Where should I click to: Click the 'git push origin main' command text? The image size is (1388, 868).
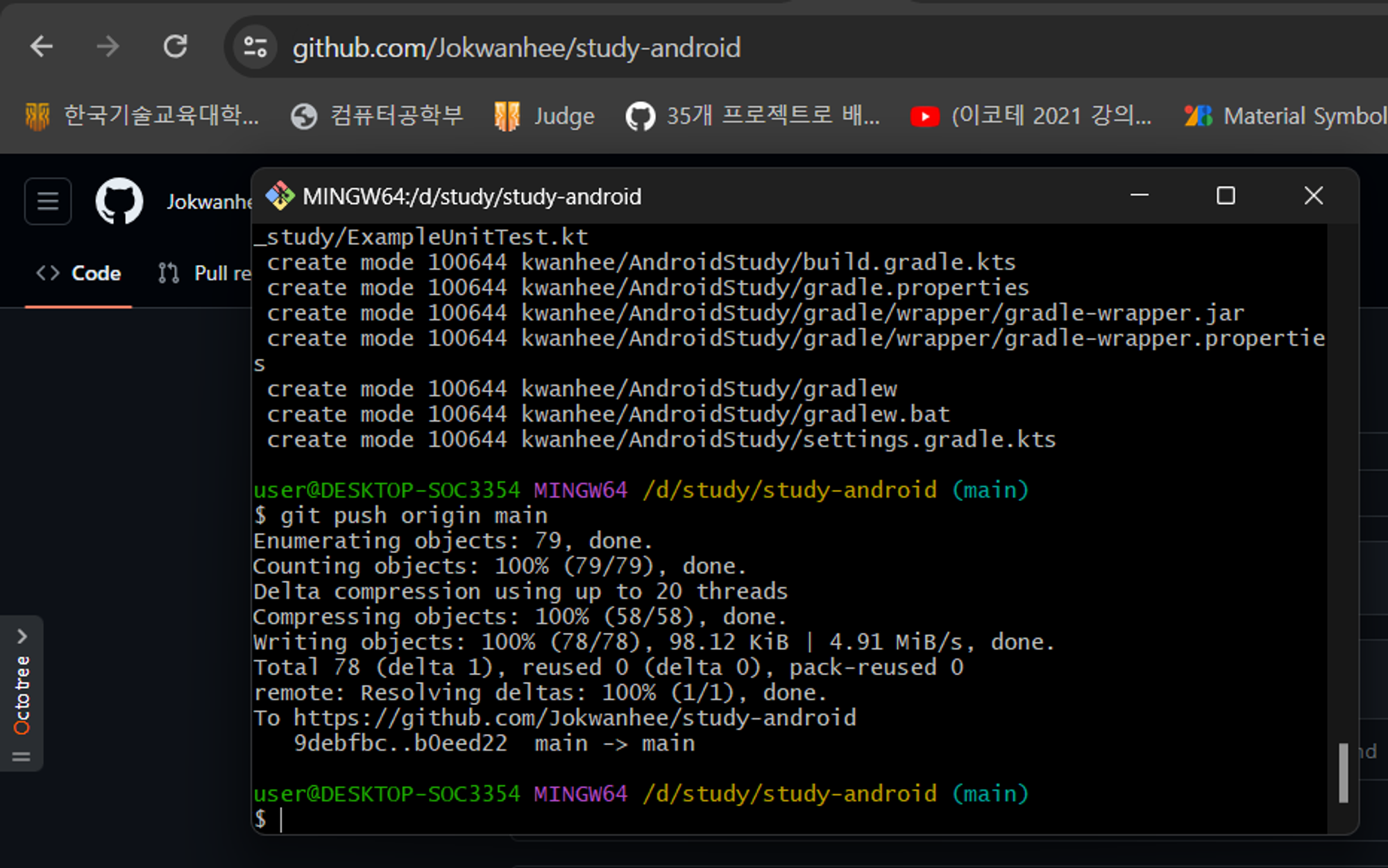pos(414,516)
